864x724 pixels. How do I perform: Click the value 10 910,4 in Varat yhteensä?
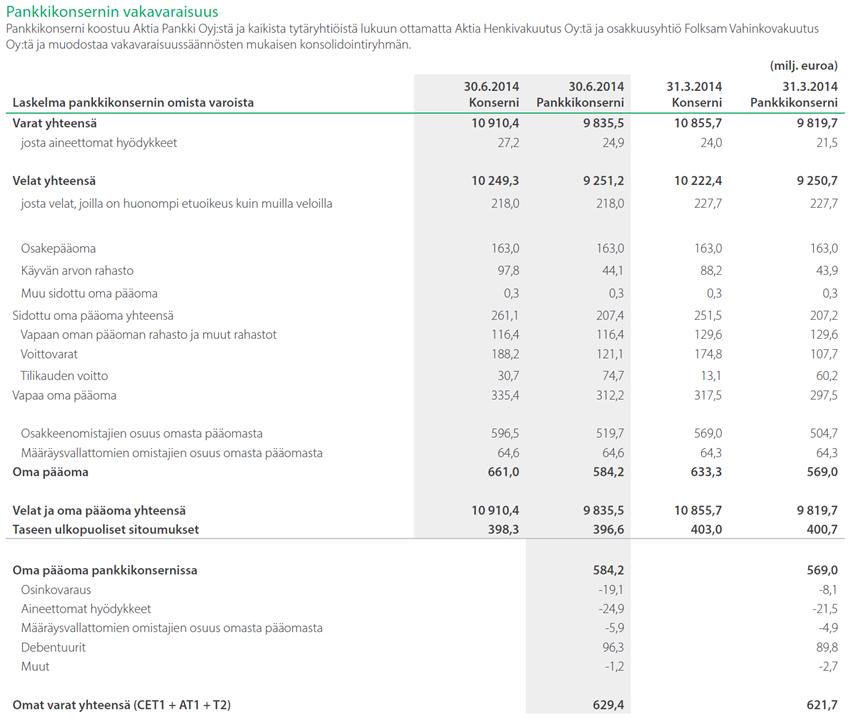(x=495, y=123)
